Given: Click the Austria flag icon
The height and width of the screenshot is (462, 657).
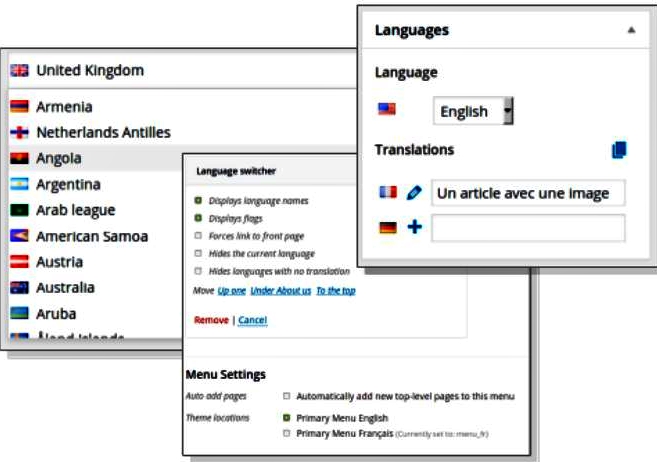Looking at the screenshot, I should 19,262.
